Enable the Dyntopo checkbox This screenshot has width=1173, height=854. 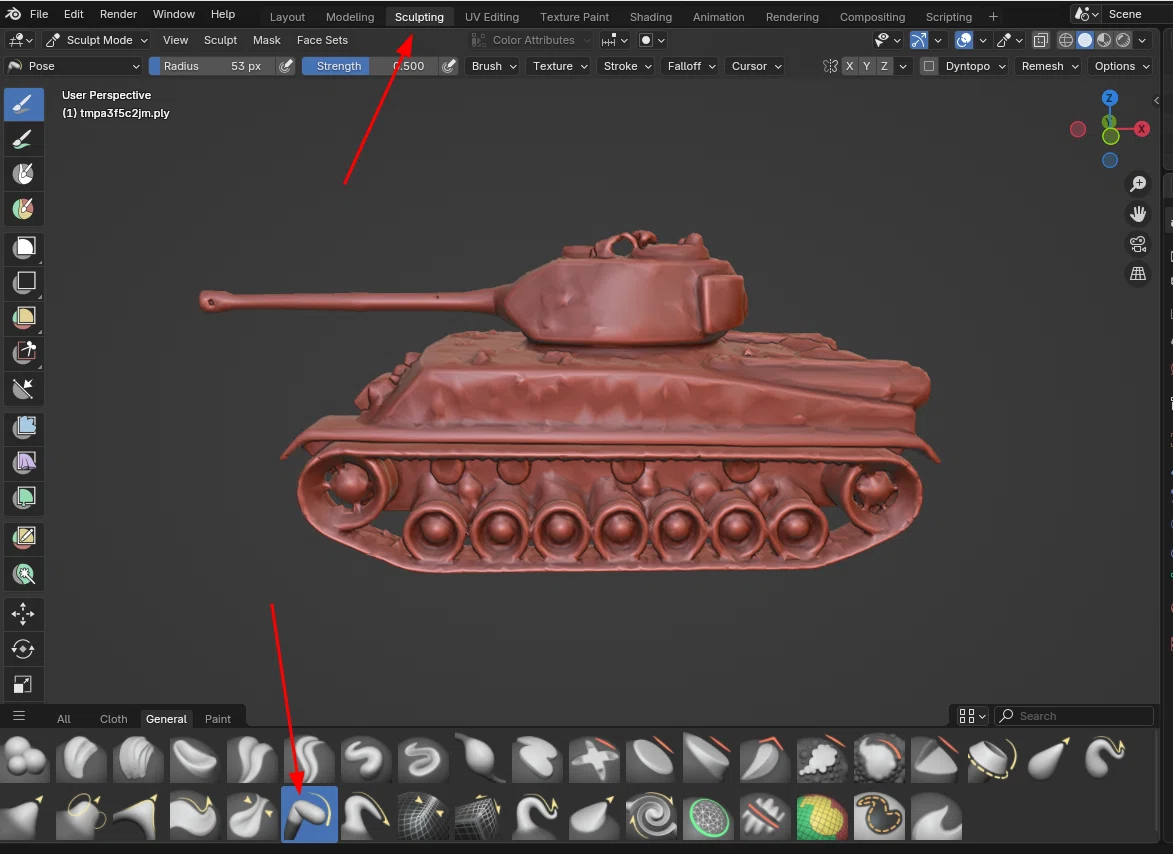(x=928, y=66)
